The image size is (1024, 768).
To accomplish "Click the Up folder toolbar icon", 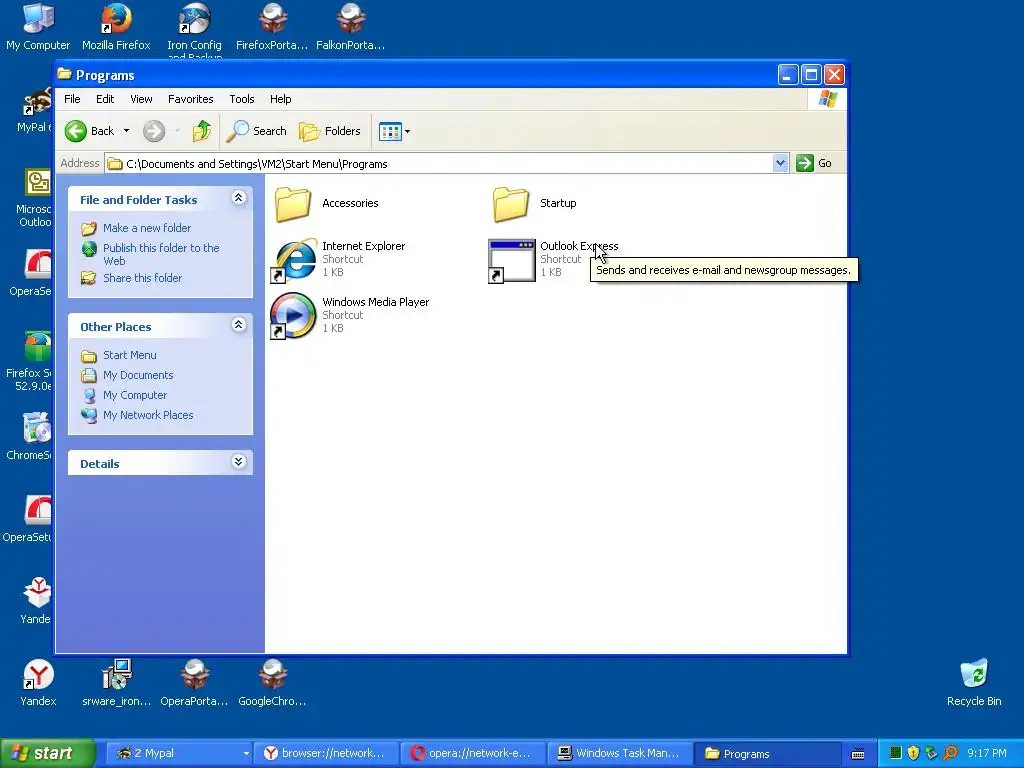I will pos(202,131).
